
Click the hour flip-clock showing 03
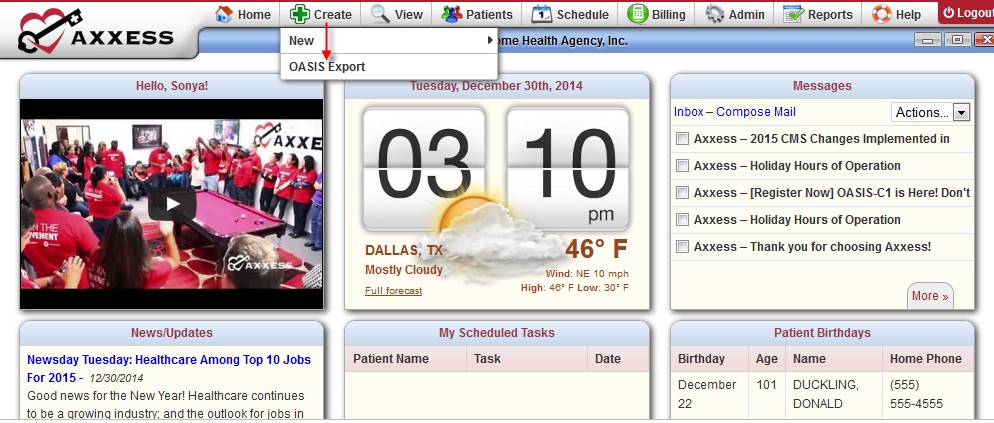(424, 169)
